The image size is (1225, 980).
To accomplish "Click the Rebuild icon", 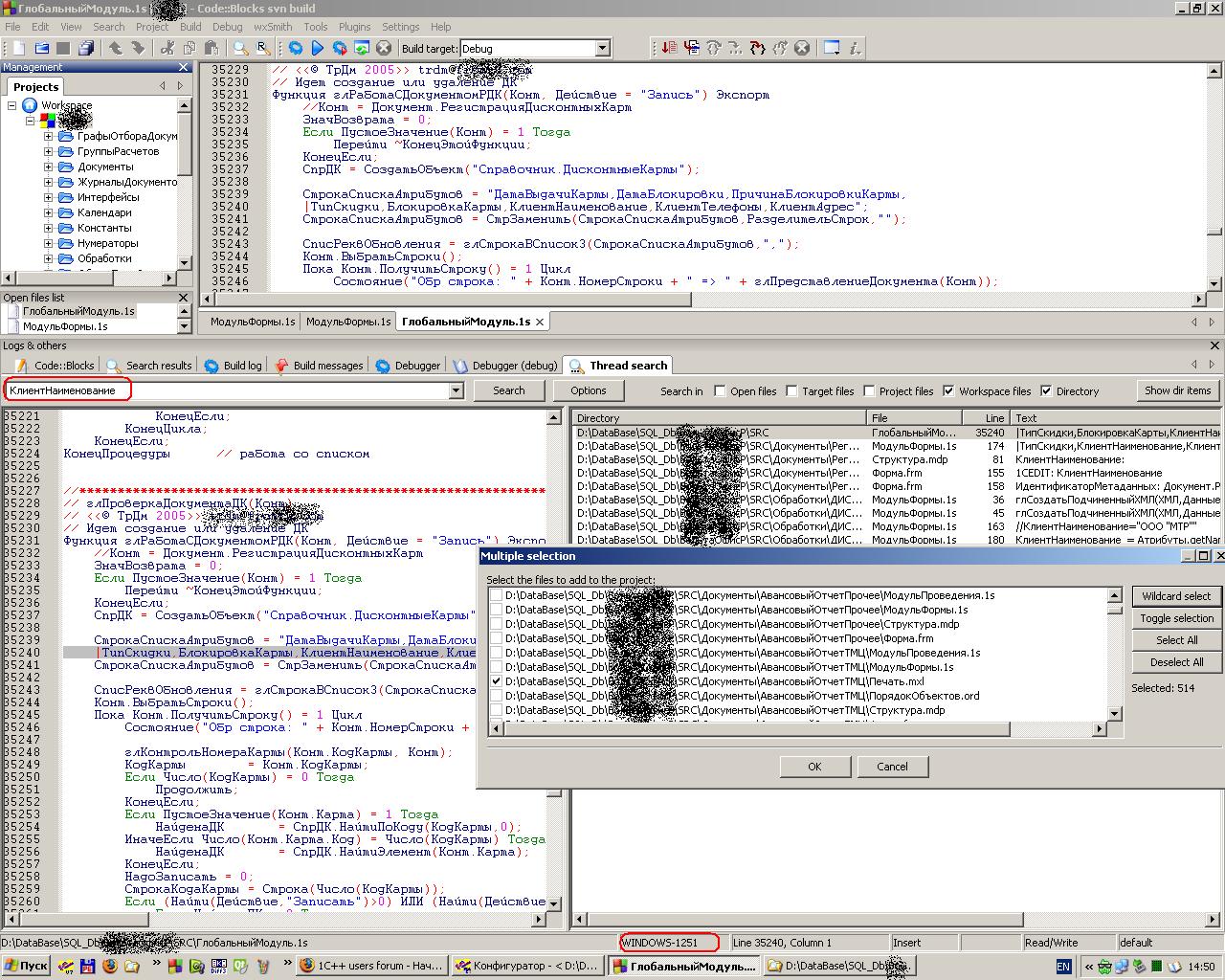I will coord(362,48).
